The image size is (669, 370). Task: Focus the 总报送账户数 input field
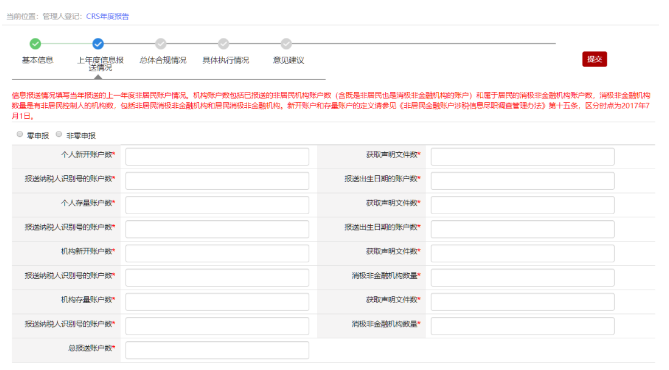(217, 350)
